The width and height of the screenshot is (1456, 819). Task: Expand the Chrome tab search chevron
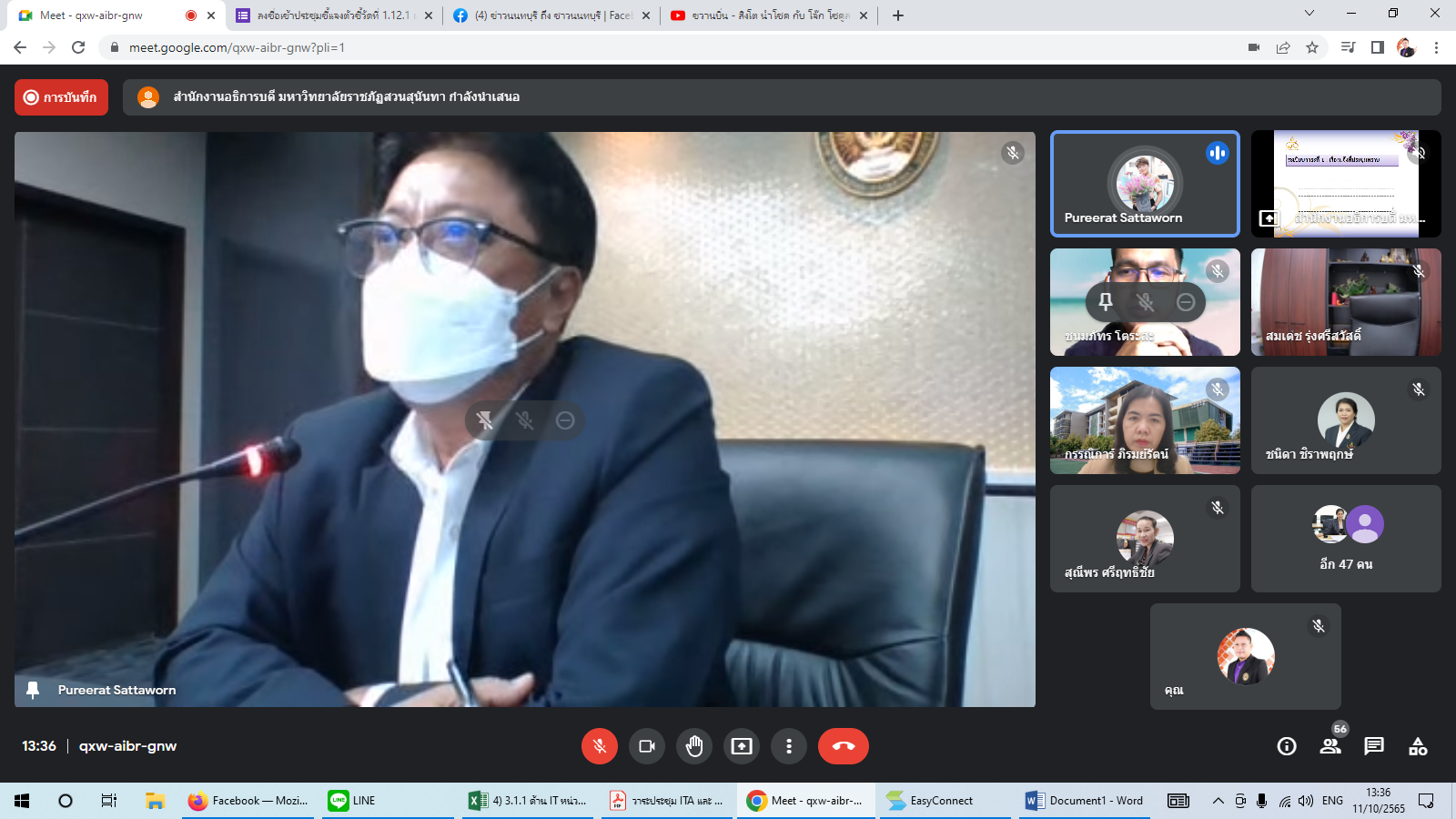[x=1309, y=14]
